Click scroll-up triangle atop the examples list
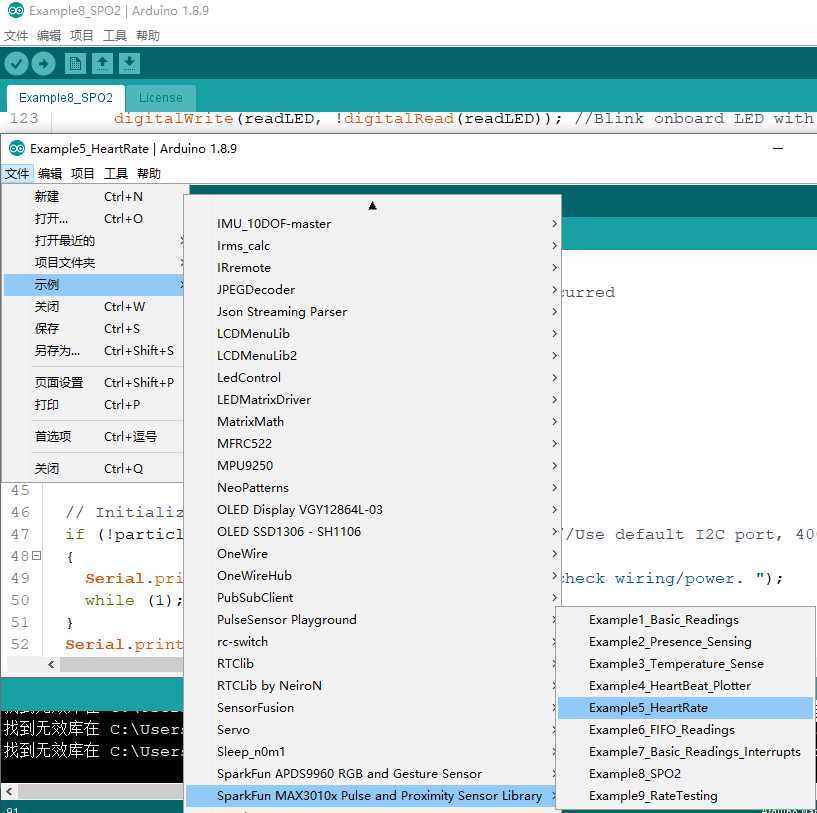The width and height of the screenshot is (817, 813). (x=372, y=206)
